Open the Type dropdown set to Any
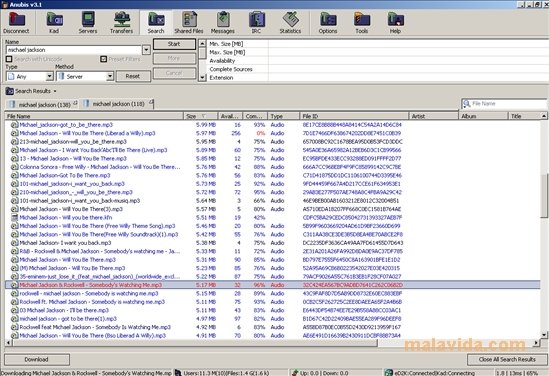Image resolution: width=549 pixels, height=376 pixels. (x=49, y=76)
